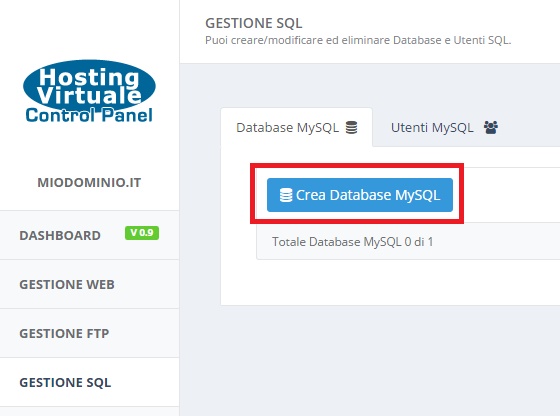Select the Database MySQL tab

[x=296, y=127]
